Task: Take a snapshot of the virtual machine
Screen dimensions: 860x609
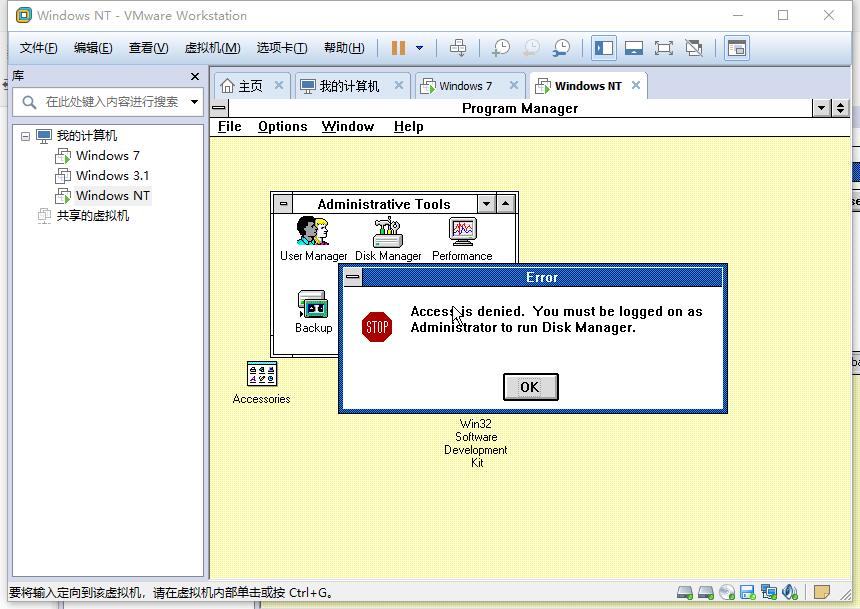Action: tap(501, 48)
